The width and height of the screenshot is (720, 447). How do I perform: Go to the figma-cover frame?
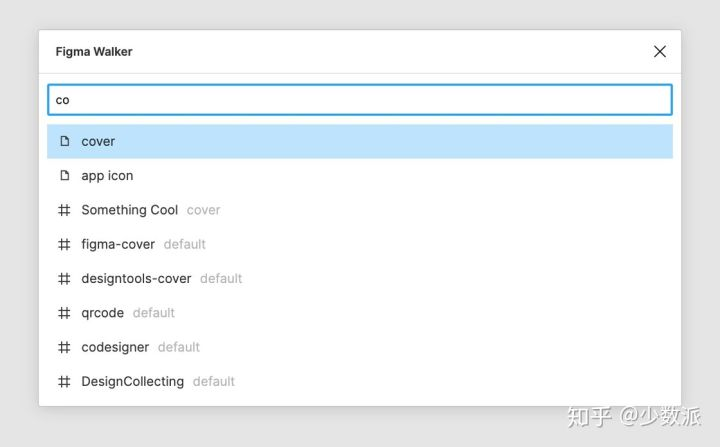click(x=118, y=244)
